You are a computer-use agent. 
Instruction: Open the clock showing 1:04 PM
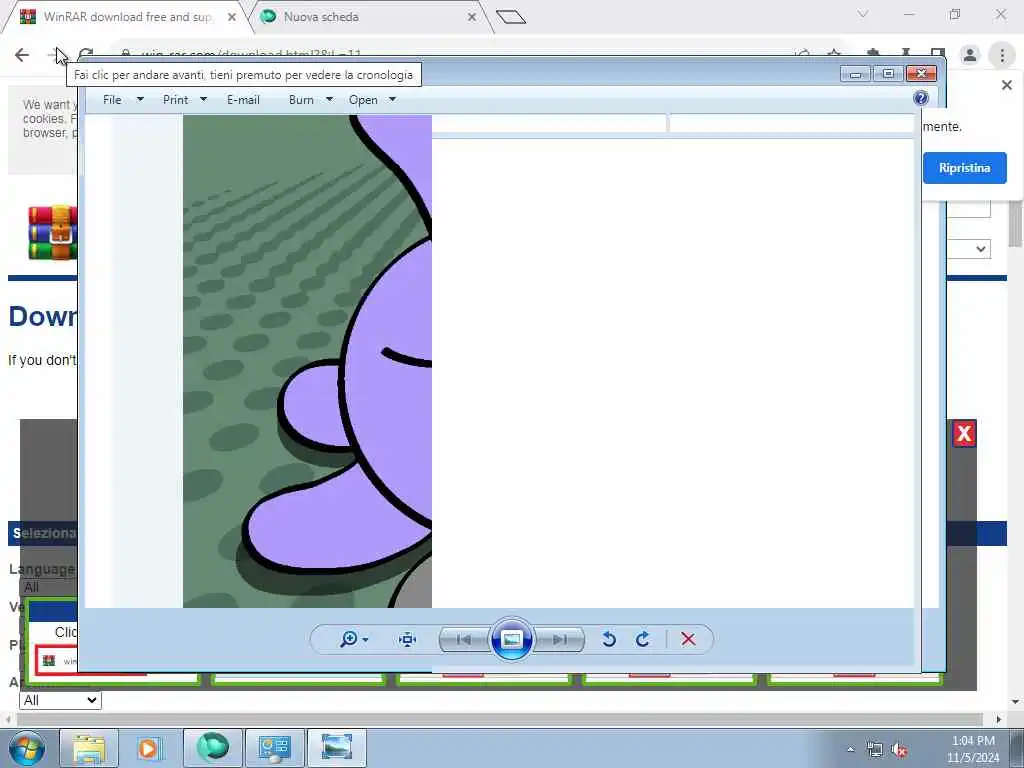[973, 749]
